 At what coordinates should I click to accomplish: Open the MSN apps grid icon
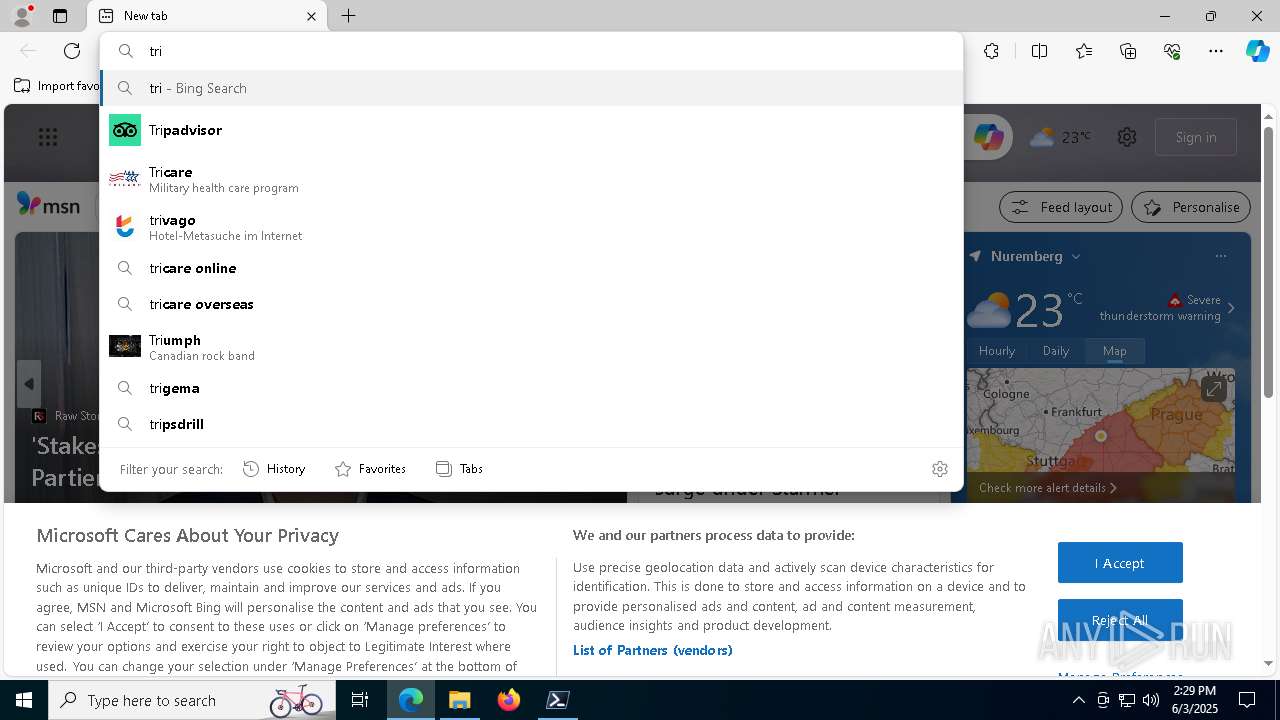pyautogui.click(x=47, y=137)
